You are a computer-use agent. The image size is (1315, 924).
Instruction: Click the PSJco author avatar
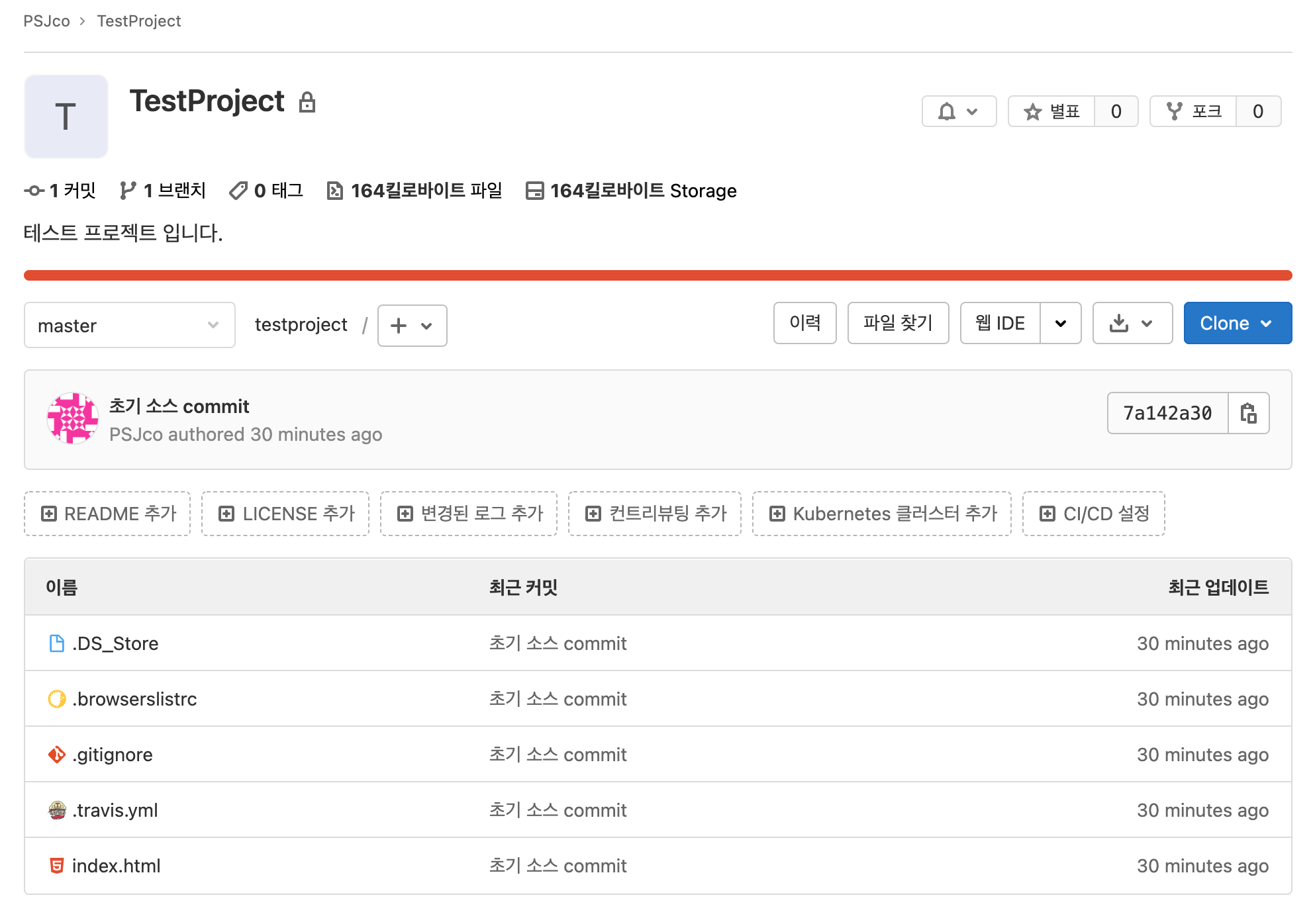[x=73, y=418]
